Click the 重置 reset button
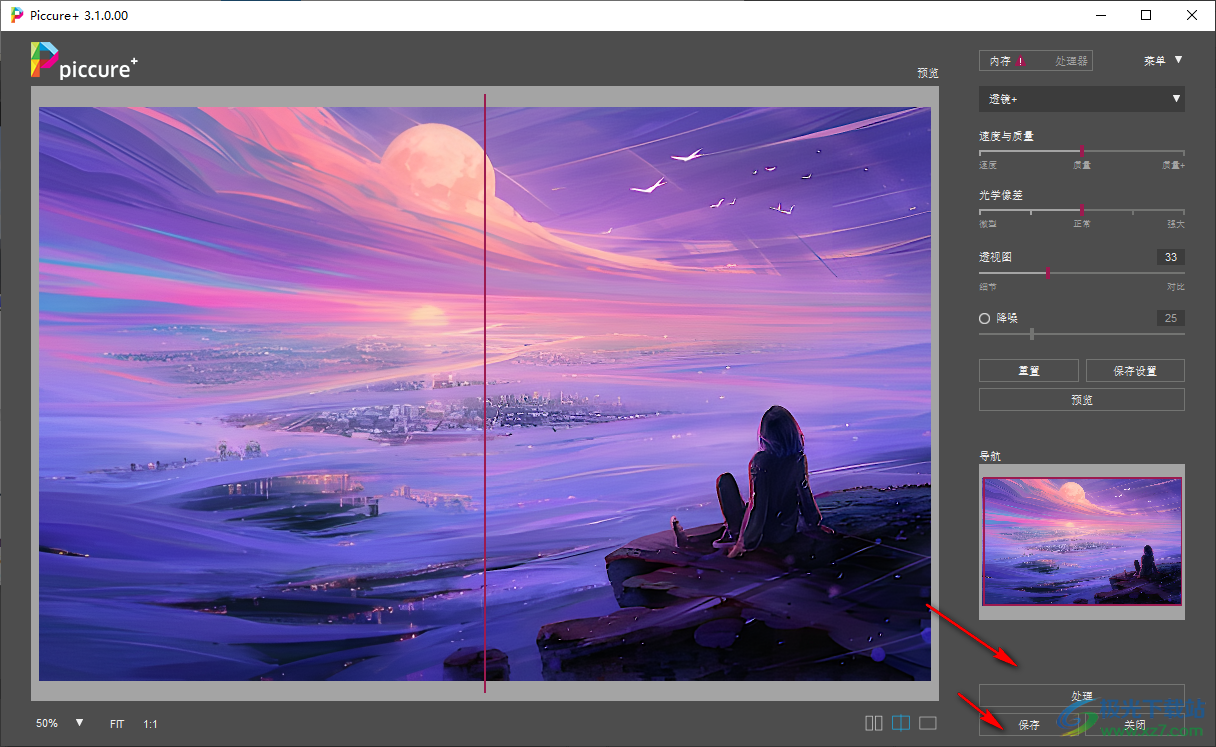 point(1029,370)
